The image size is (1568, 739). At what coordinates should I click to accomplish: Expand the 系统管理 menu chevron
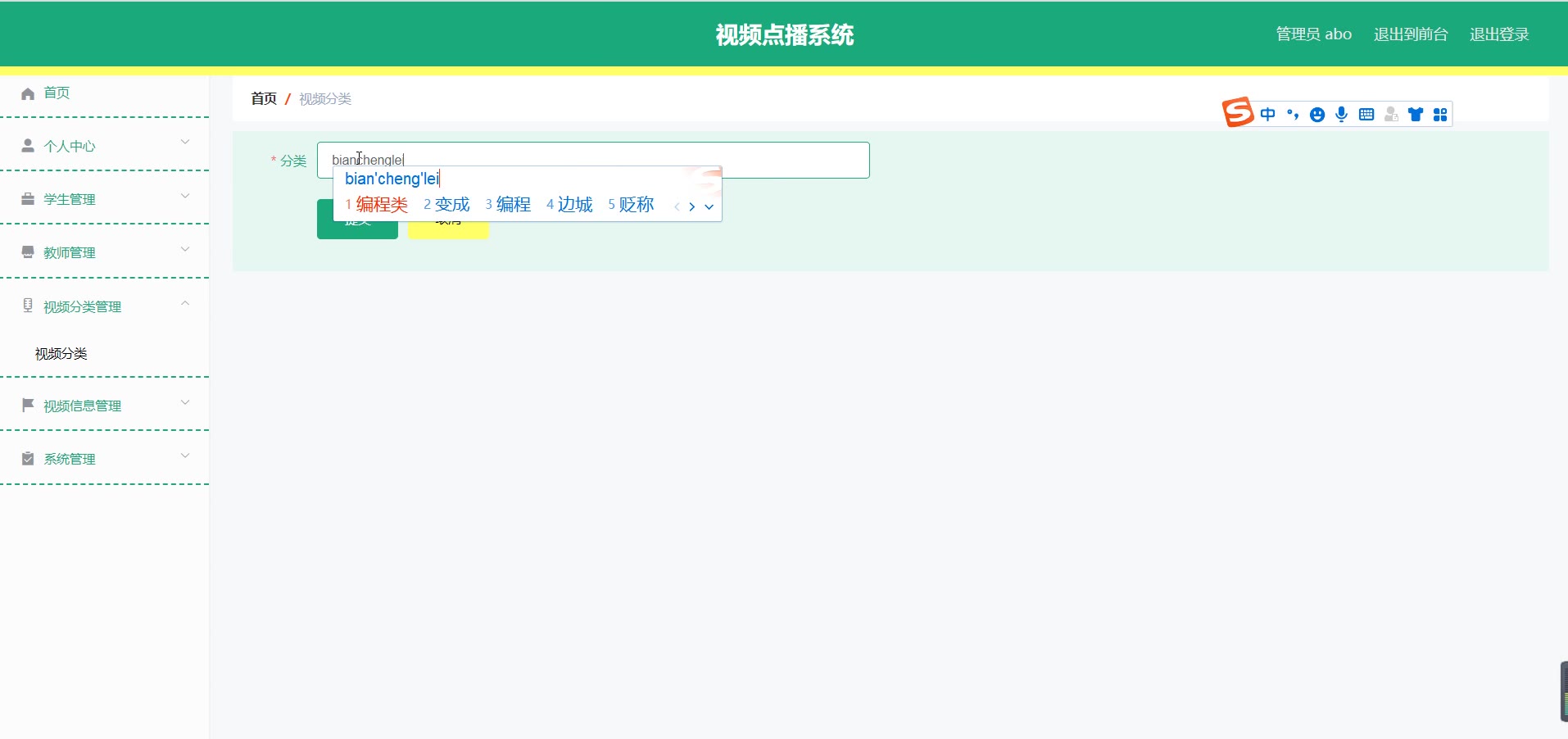[185, 456]
